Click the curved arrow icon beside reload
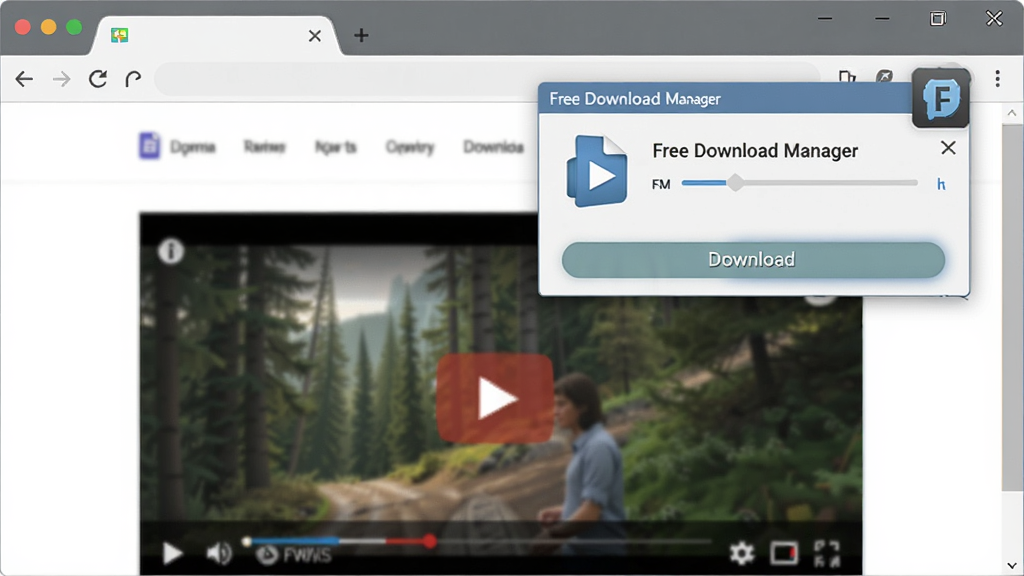 [133, 79]
